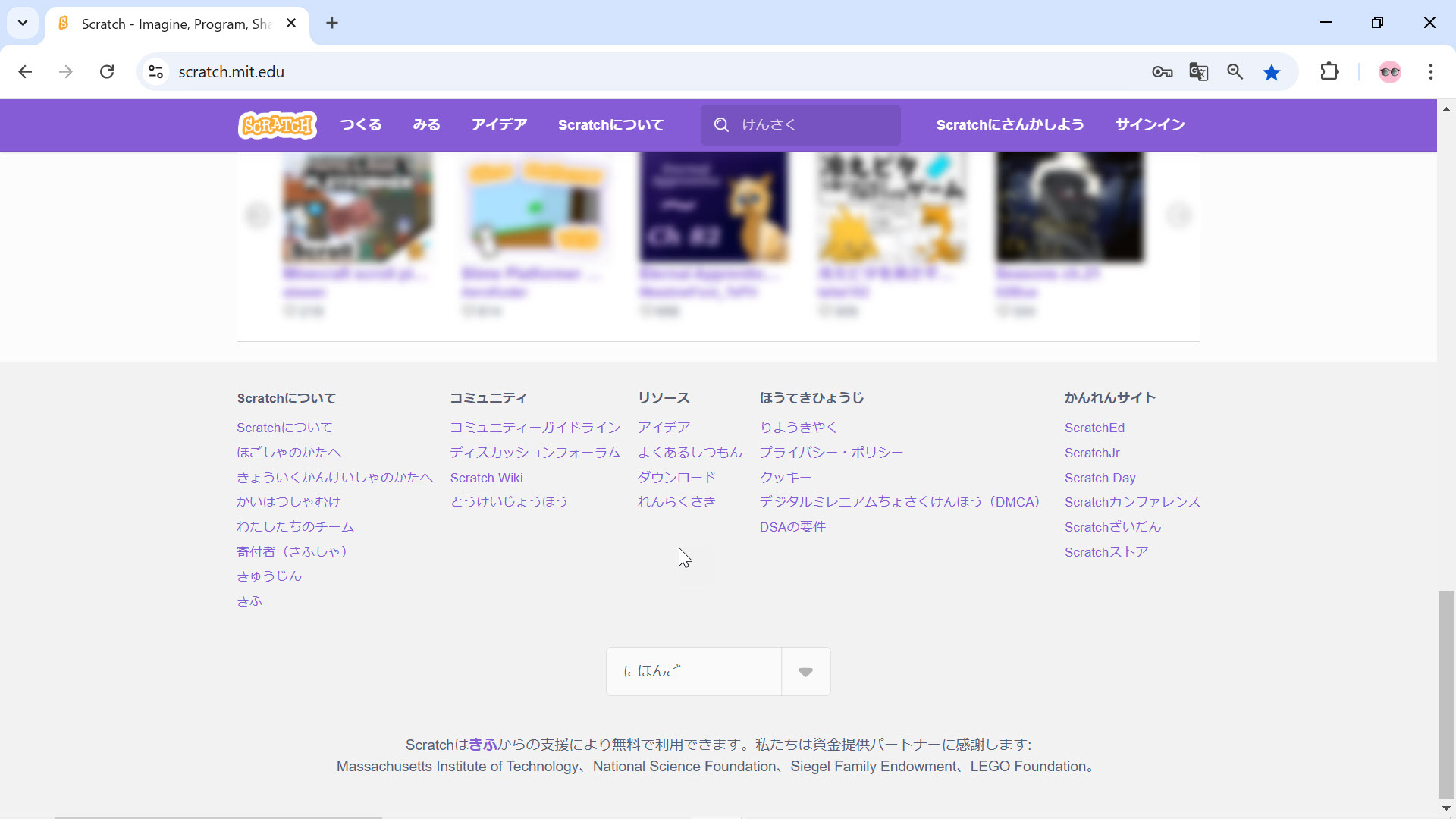Open Scratch Day link
The height and width of the screenshot is (819, 1456).
(1100, 478)
